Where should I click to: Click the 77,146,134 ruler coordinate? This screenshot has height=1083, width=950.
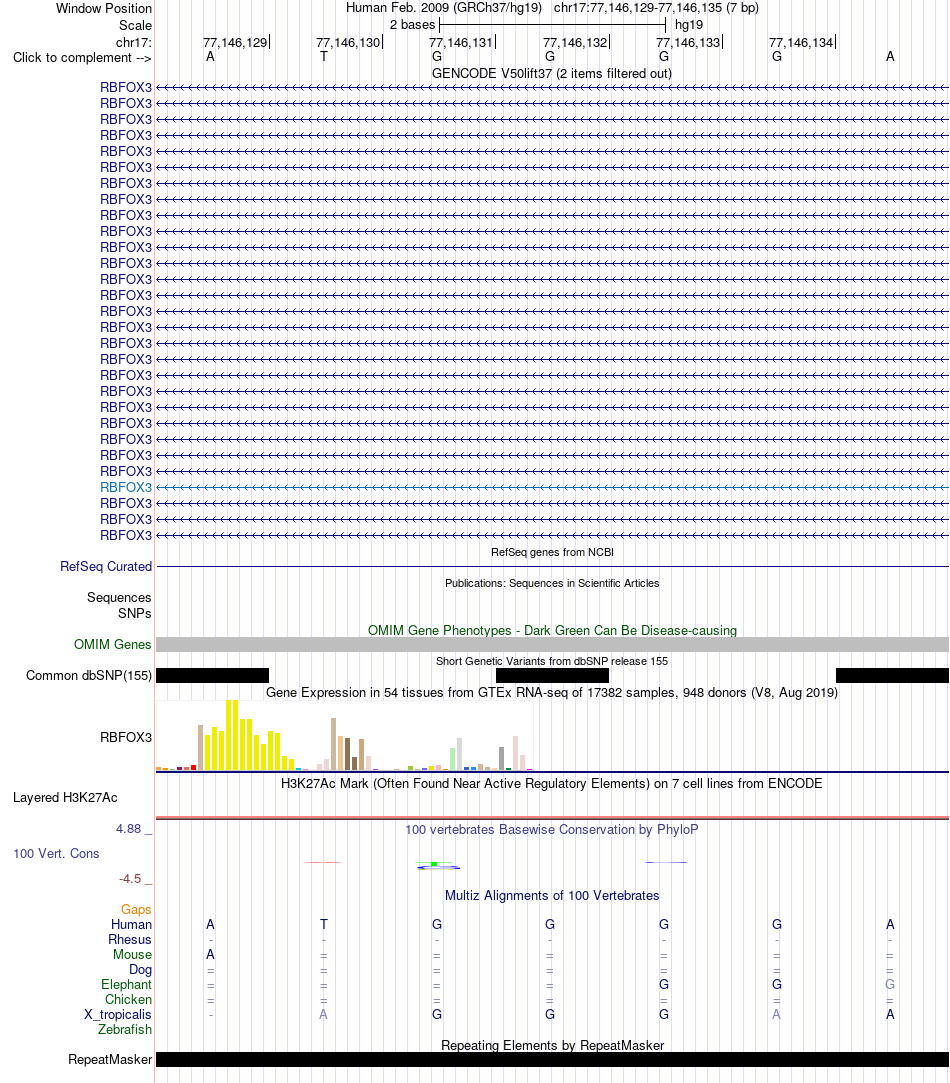(801, 43)
